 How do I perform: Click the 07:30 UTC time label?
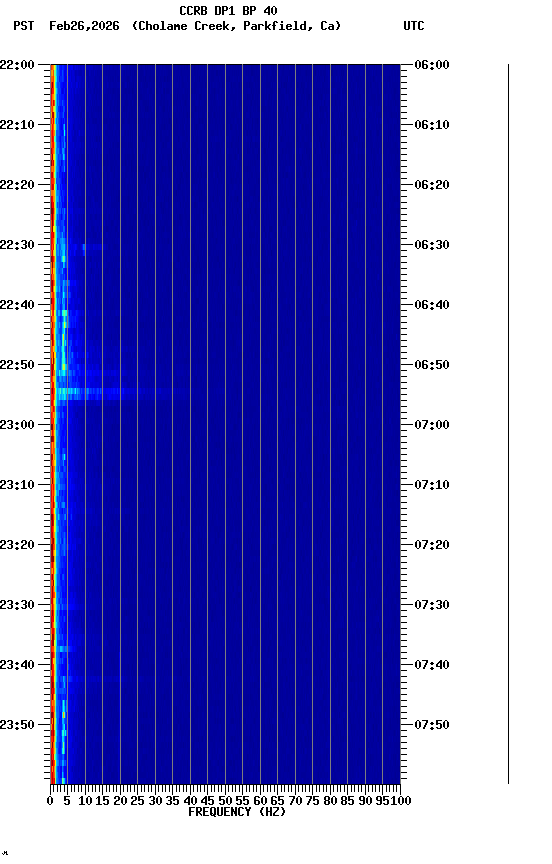[x=432, y=606]
